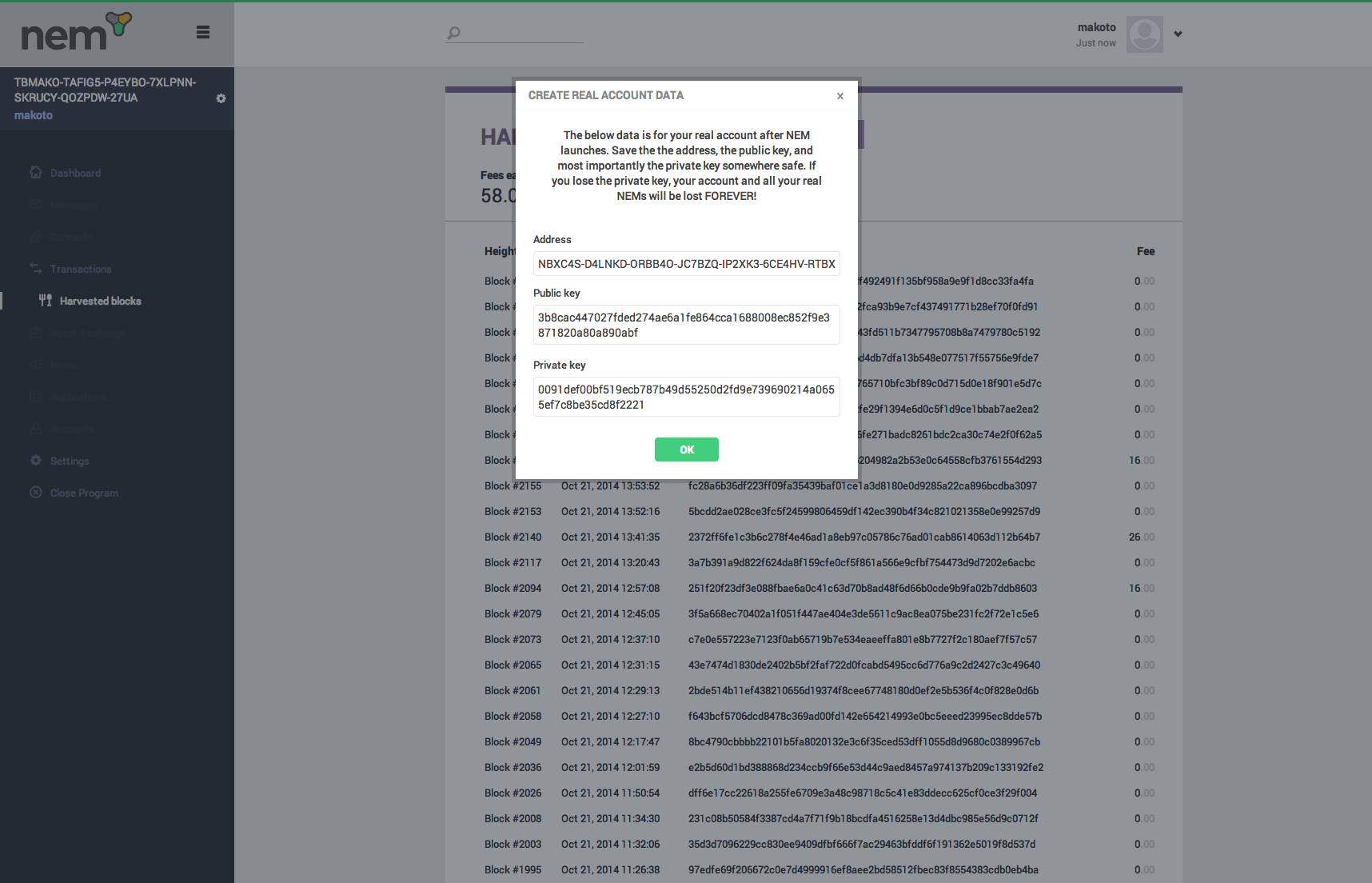
Task: Click the Messages envelope icon
Action: (x=36, y=204)
